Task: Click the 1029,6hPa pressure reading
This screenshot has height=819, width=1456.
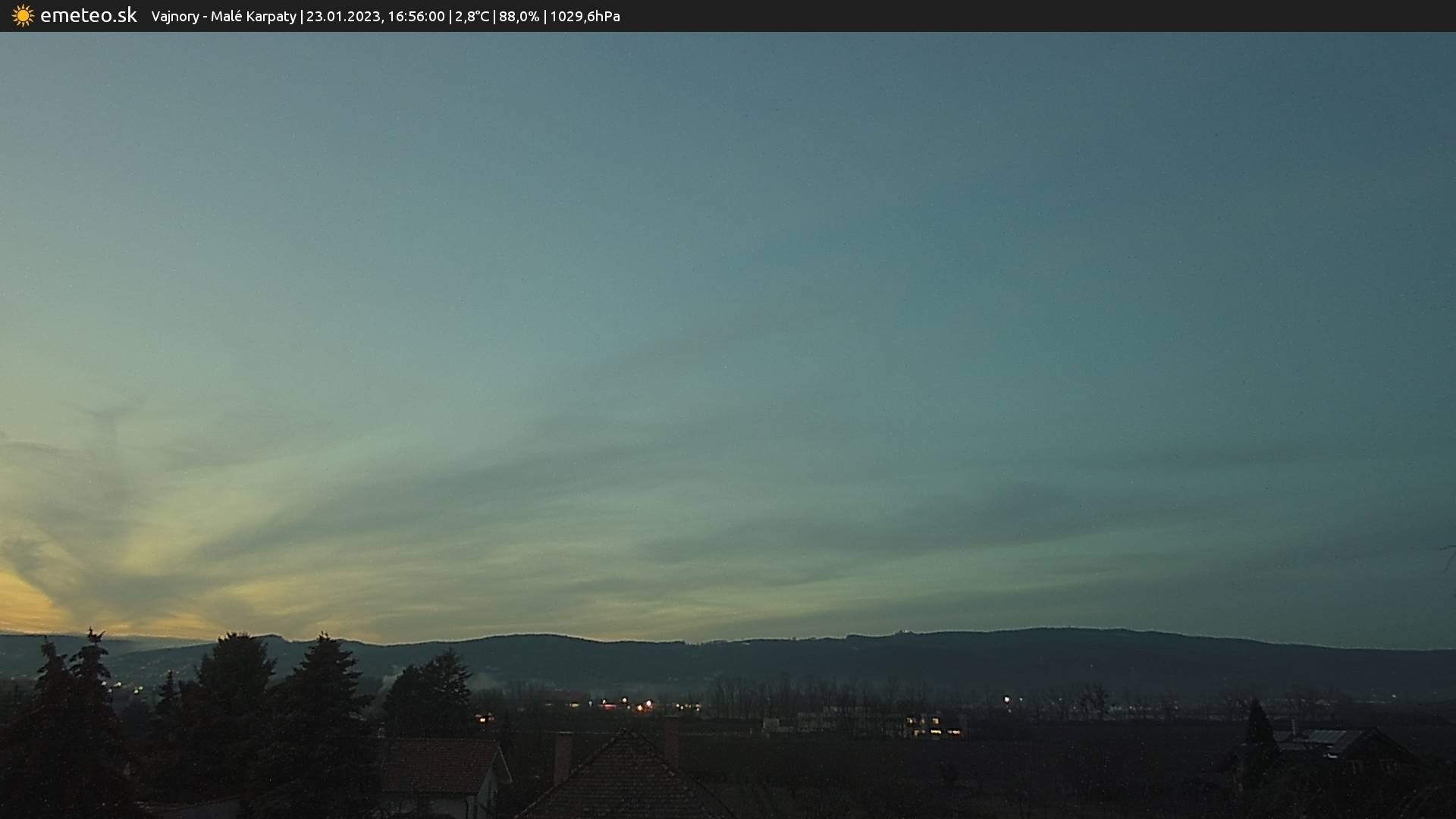Action: [585, 16]
